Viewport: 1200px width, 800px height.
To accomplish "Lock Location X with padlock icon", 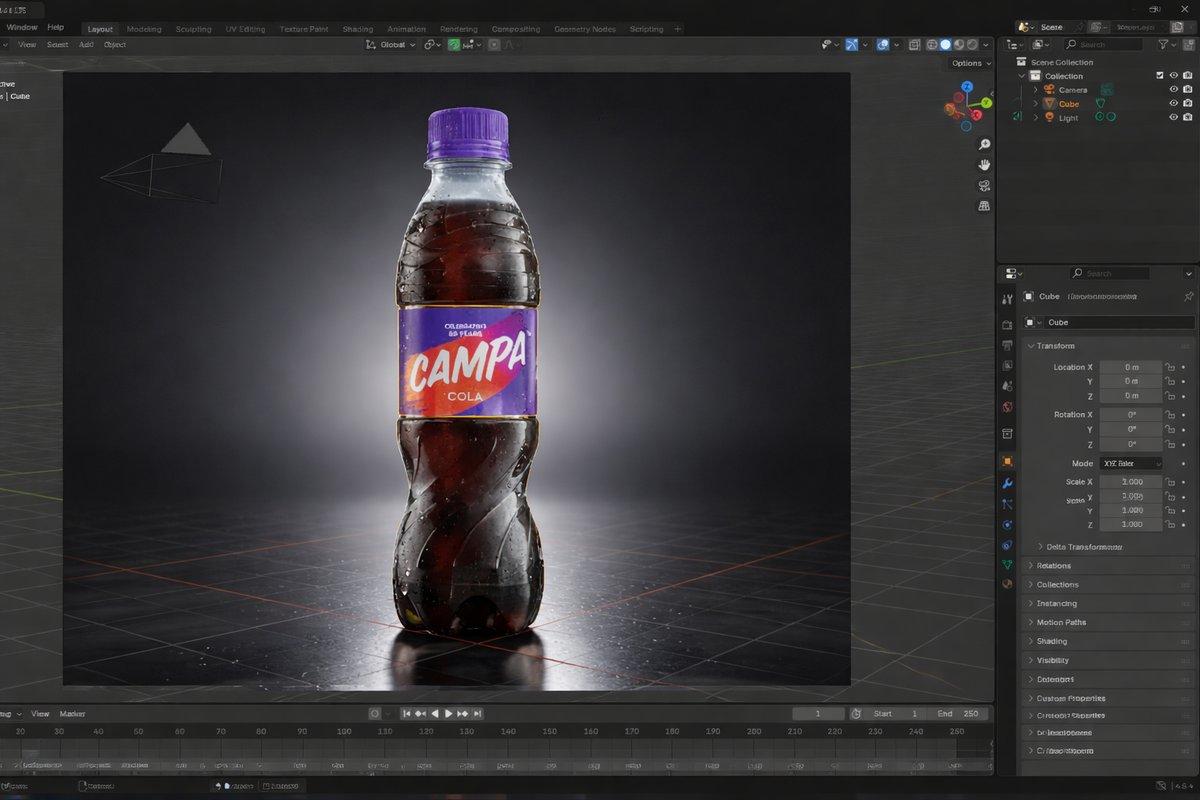I will (x=1169, y=367).
